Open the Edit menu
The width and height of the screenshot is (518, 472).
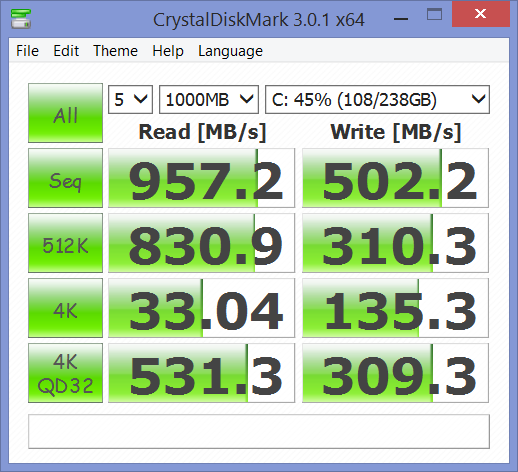coord(66,51)
